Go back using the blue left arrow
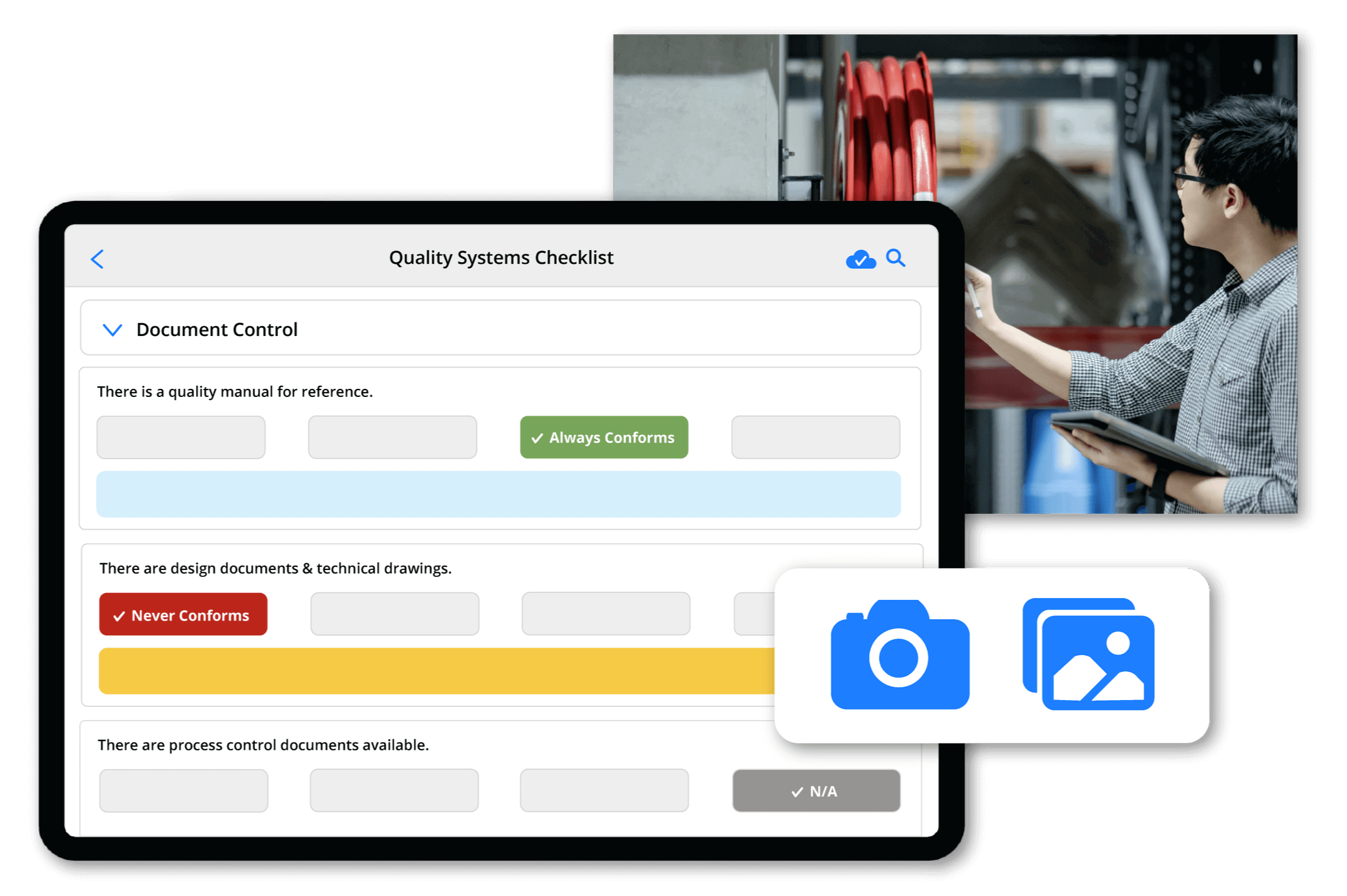 98,259
